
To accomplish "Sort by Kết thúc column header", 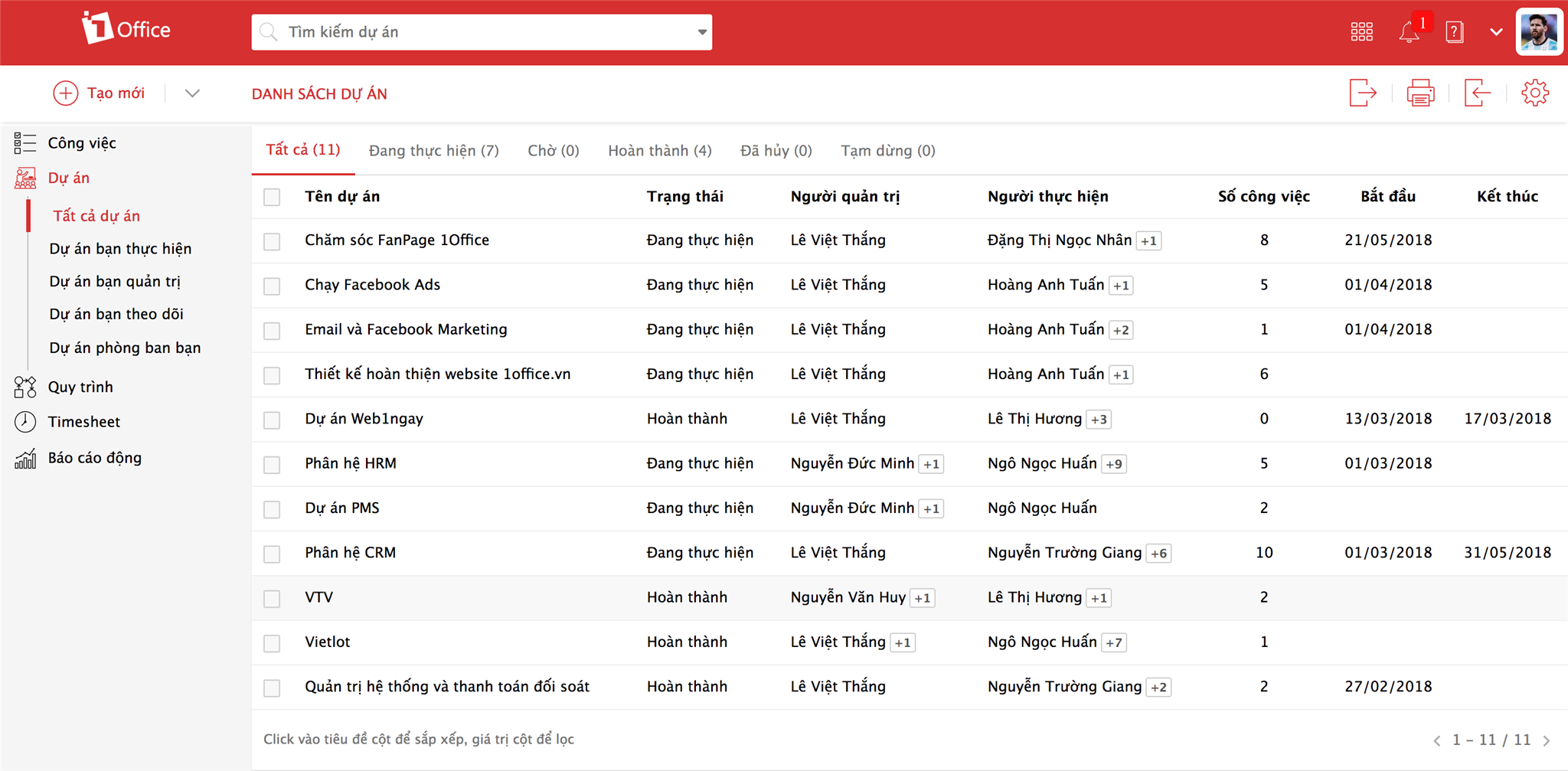I will pos(1508,197).
